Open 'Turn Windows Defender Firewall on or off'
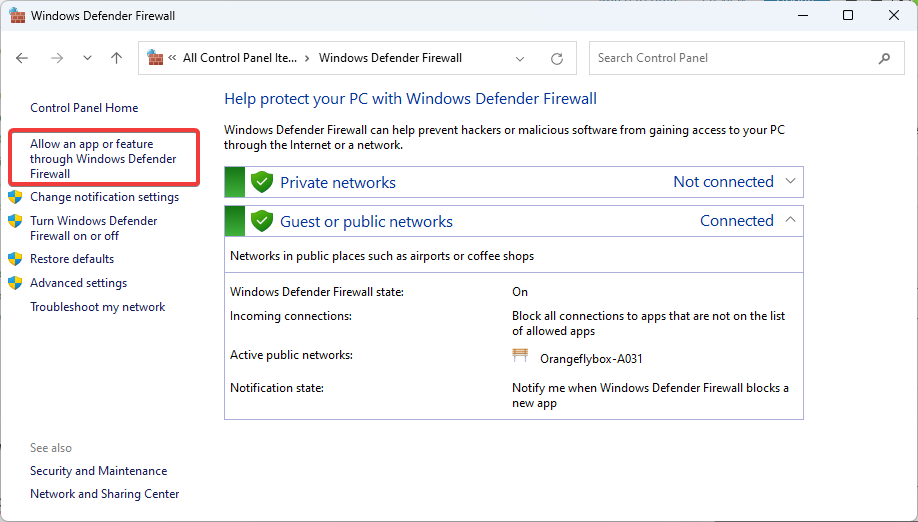918x522 pixels. [x=94, y=228]
